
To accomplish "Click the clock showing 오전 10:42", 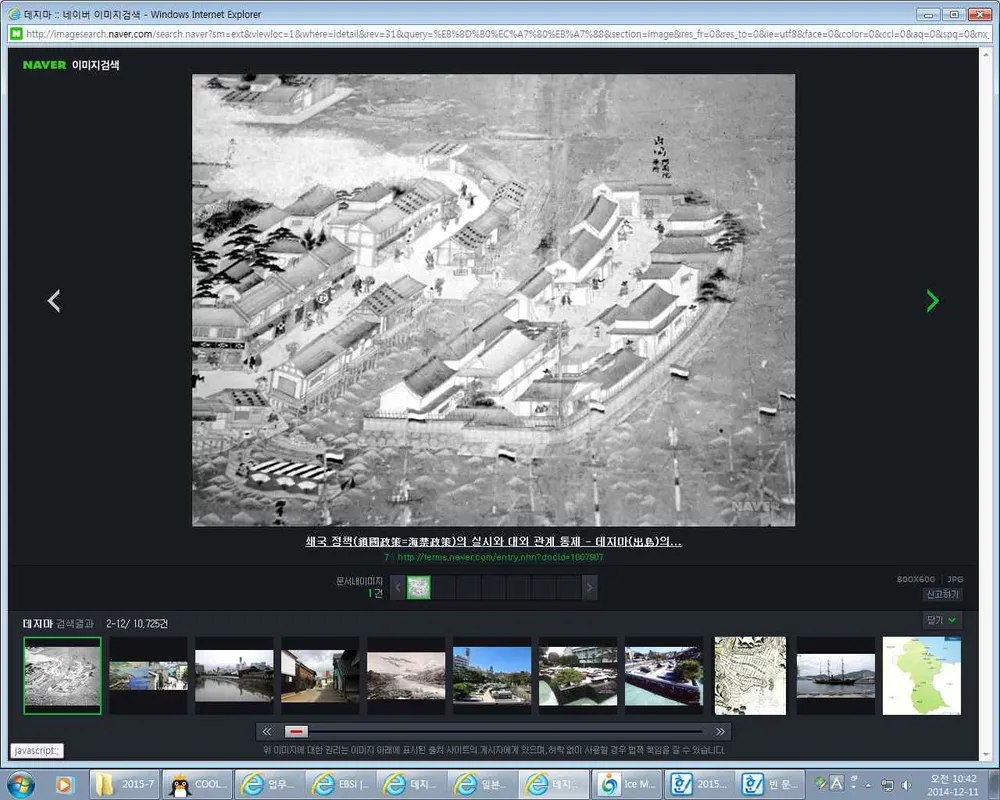I will coord(953,785).
